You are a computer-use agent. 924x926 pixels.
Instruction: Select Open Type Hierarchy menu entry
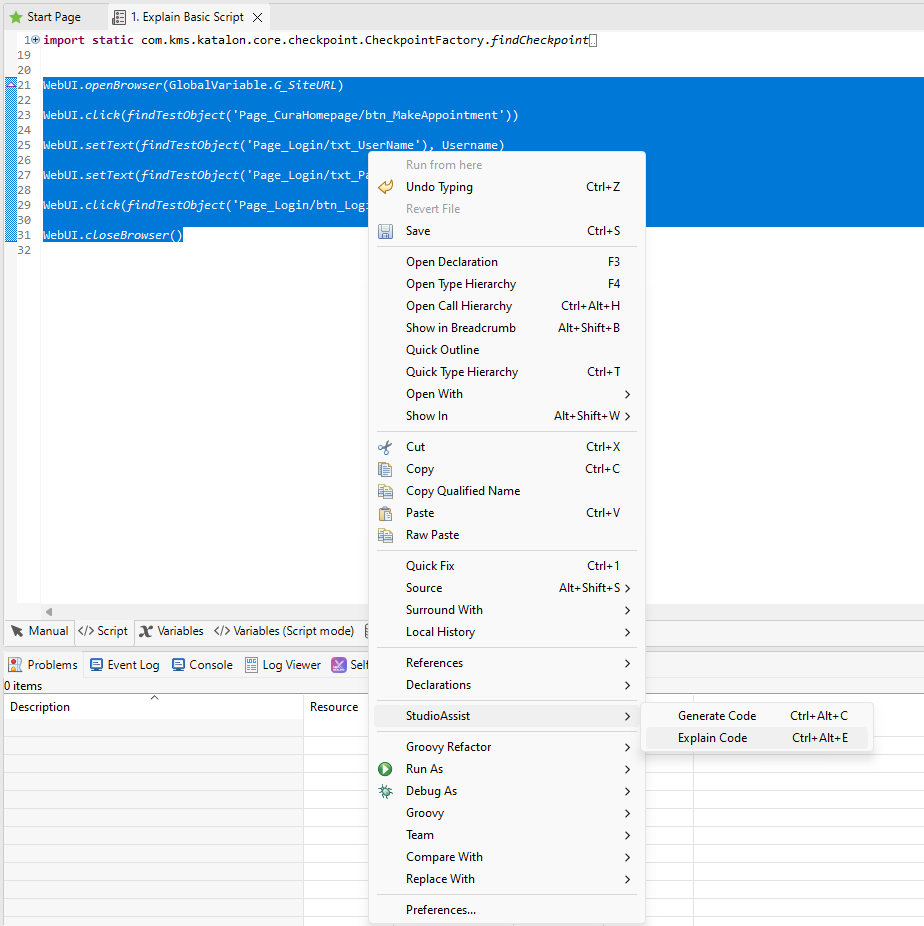coord(506,284)
